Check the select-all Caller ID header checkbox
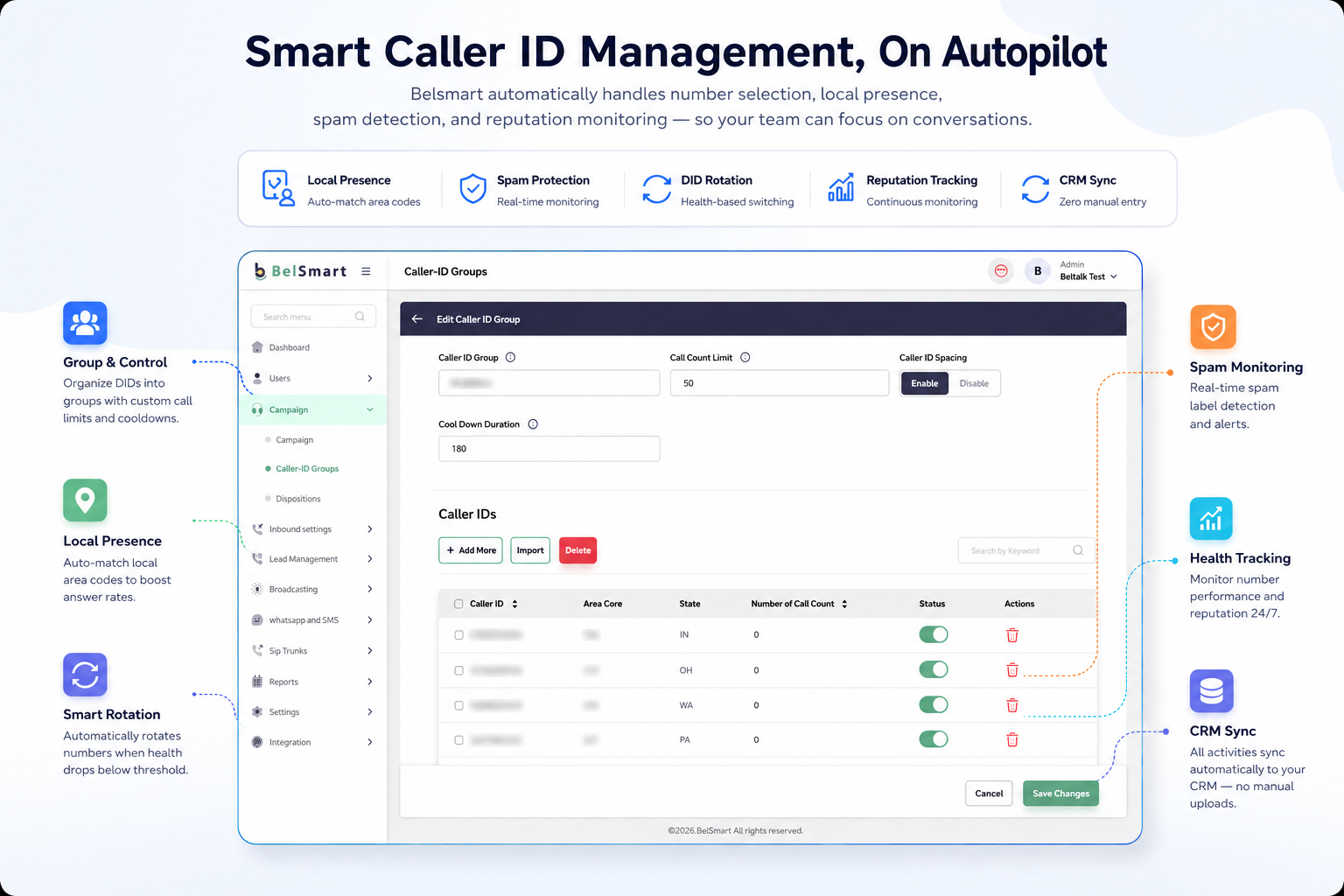Image resolution: width=1344 pixels, height=896 pixels. 458,604
